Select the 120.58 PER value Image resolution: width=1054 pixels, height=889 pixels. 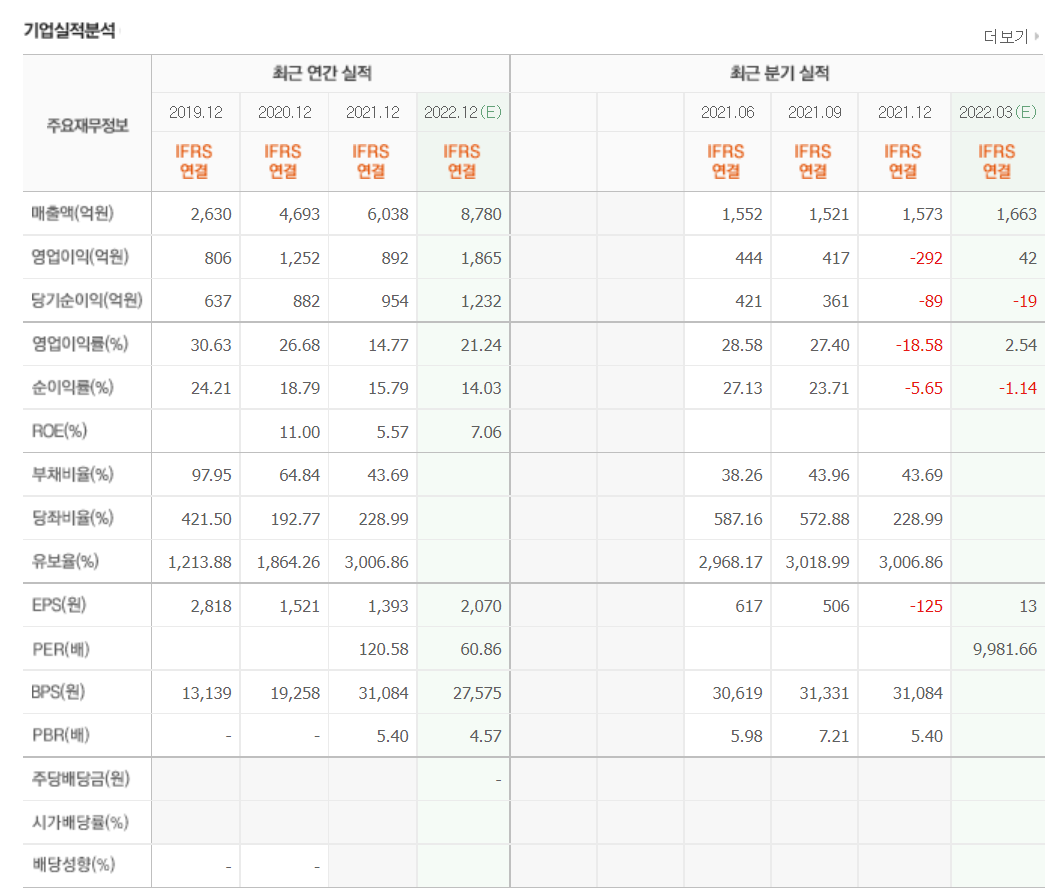384,649
